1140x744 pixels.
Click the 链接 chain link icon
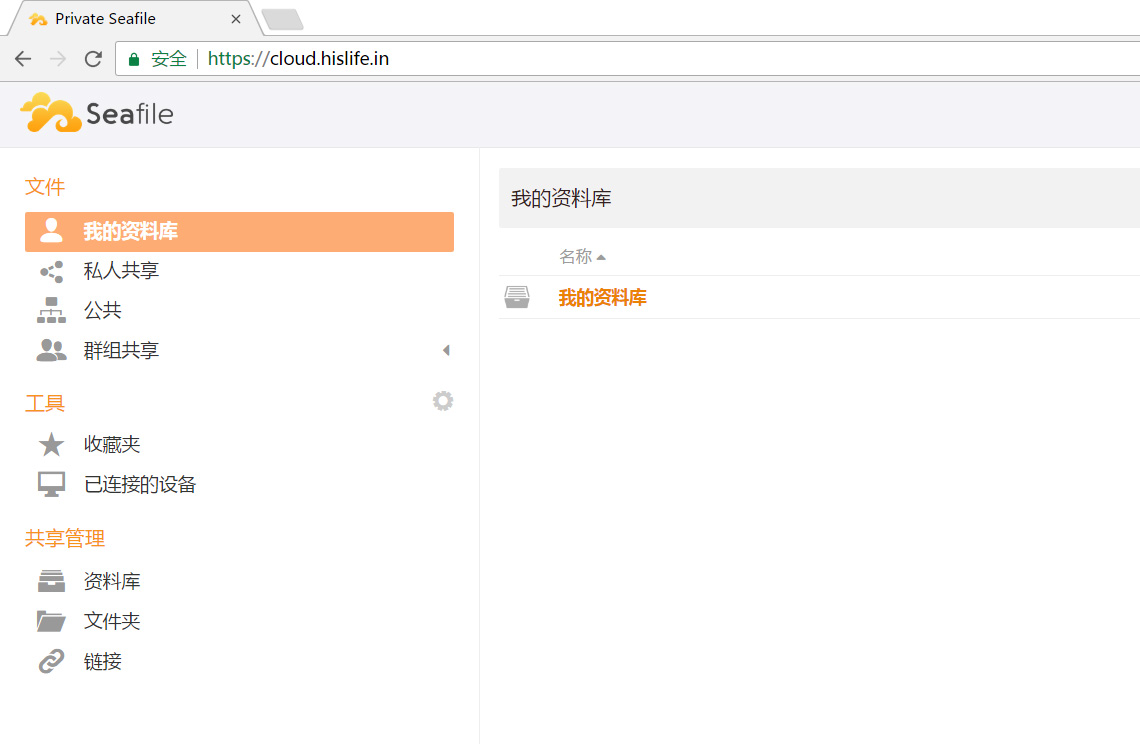[x=51, y=661]
